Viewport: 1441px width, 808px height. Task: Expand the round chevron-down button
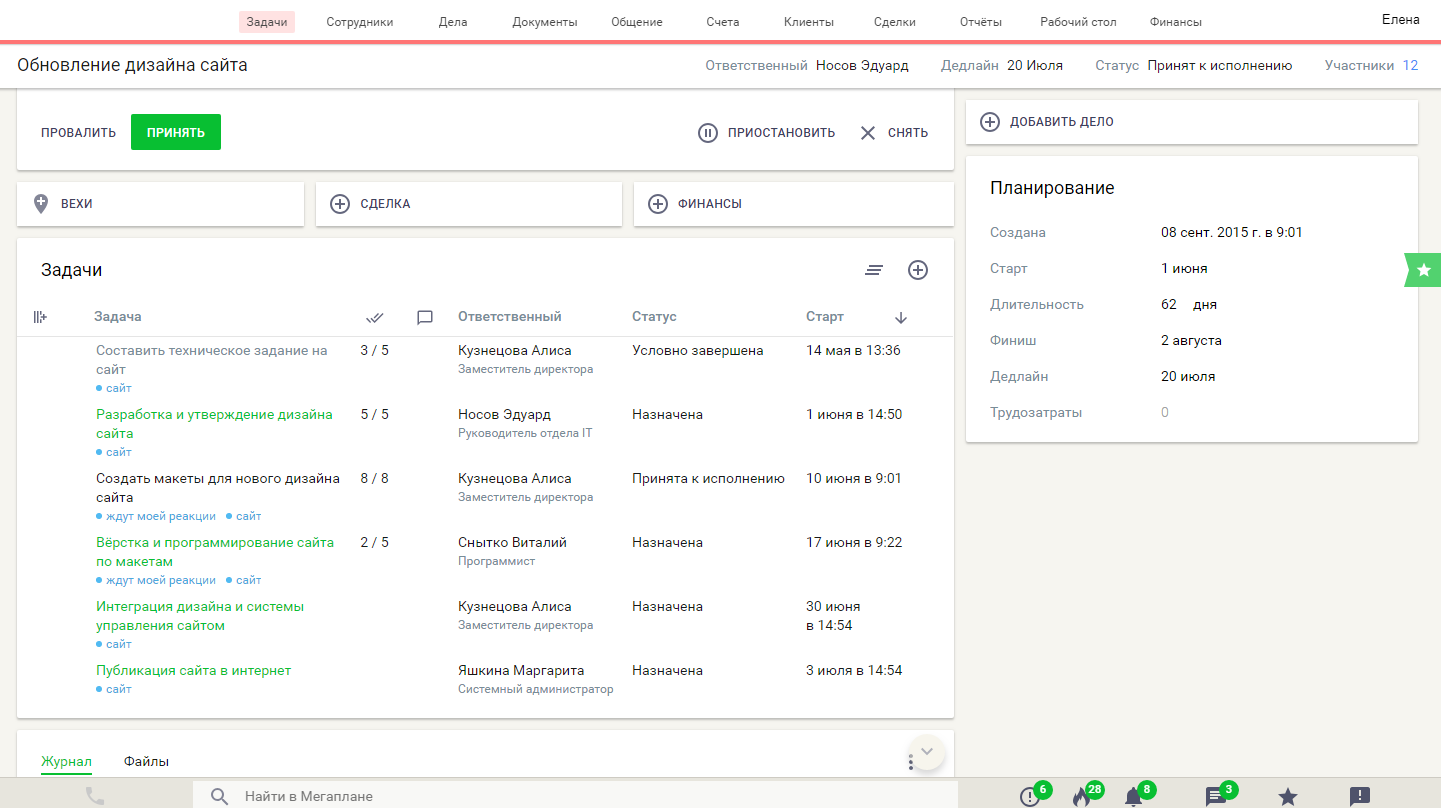click(927, 751)
